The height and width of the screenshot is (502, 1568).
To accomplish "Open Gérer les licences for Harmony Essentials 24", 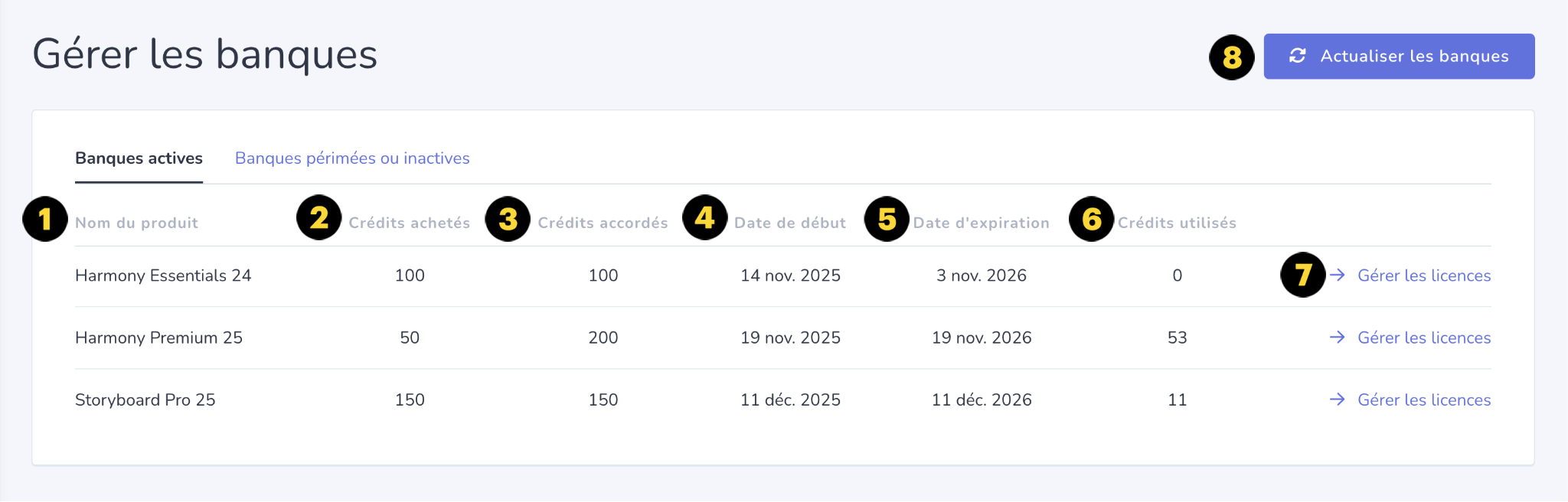I will (1423, 275).
